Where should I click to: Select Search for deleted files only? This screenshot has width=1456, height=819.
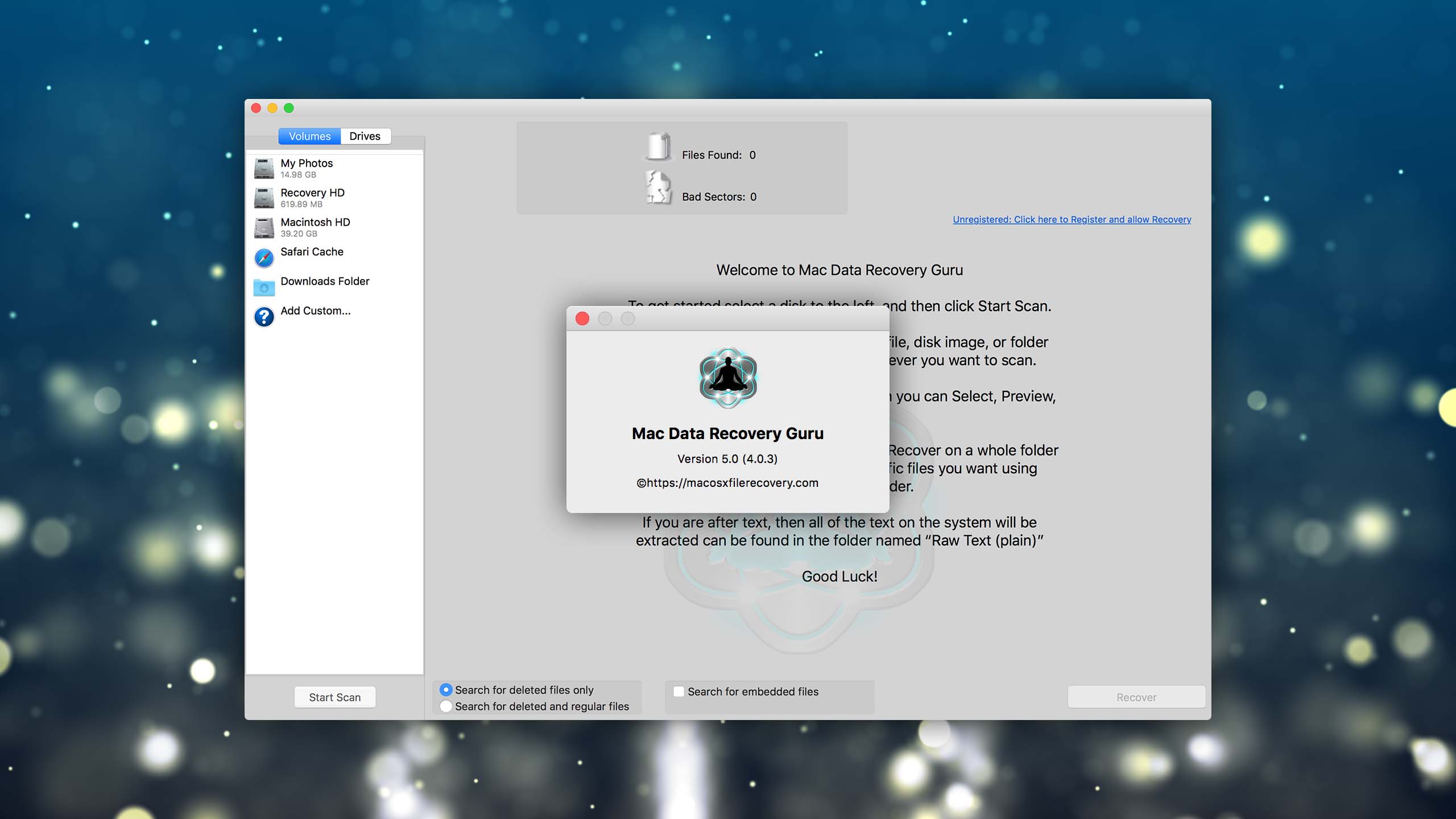[446, 690]
